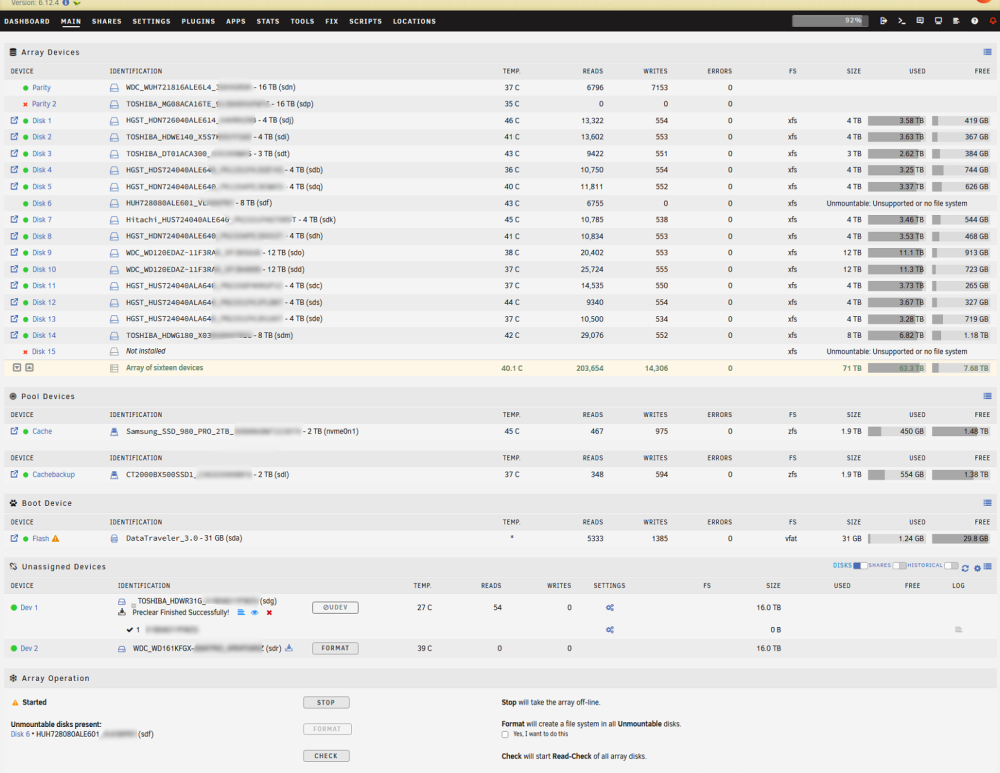Open the Disk 10 link
Image resolution: width=1000 pixels, height=773 pixels.
pyautogui.click(x=44, y=269)
